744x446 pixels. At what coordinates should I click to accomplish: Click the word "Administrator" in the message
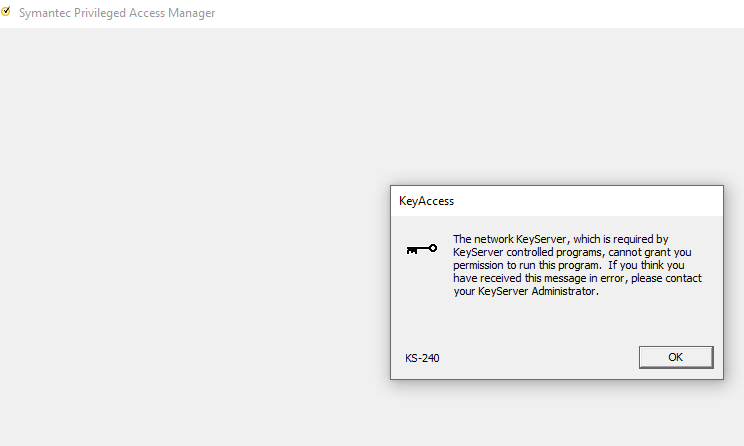(563, 291)
